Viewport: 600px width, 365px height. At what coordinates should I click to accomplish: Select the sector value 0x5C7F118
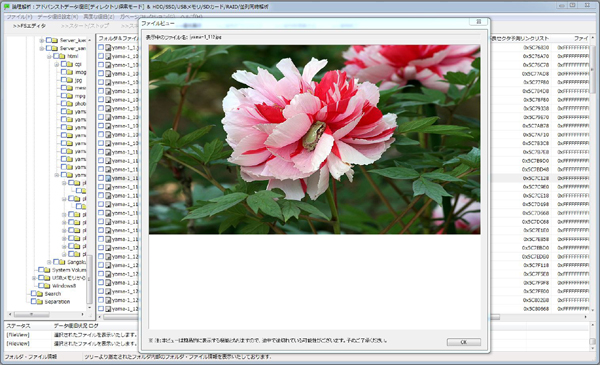click(x=536, y=265)
